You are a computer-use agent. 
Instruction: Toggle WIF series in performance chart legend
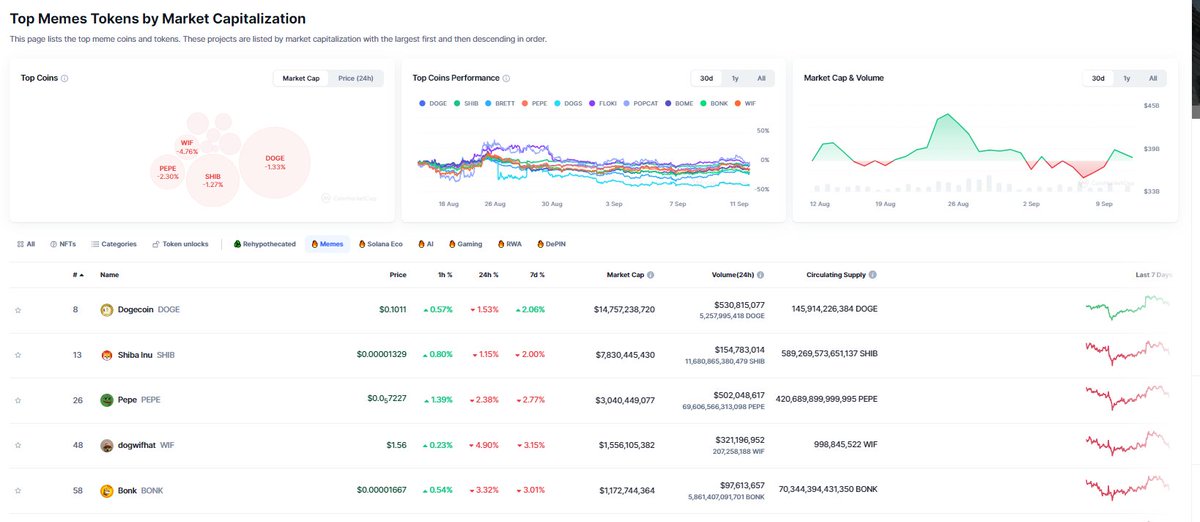[747, 103]
